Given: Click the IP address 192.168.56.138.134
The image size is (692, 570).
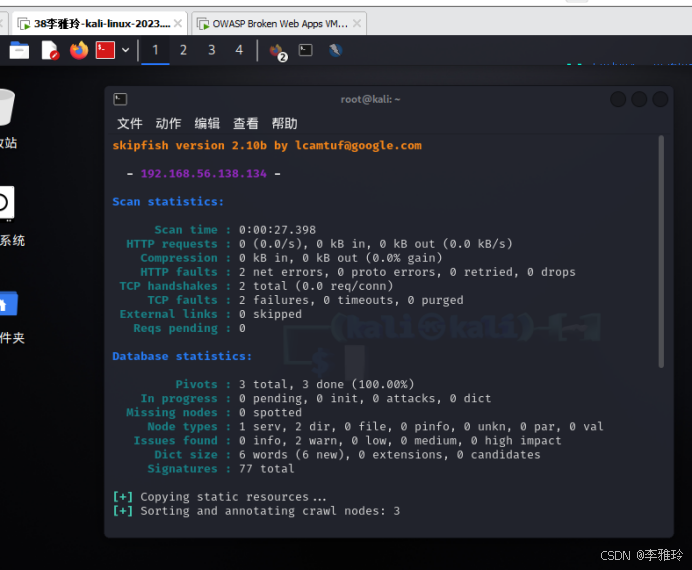Looking at the screenshot, I should pos(203,174).
